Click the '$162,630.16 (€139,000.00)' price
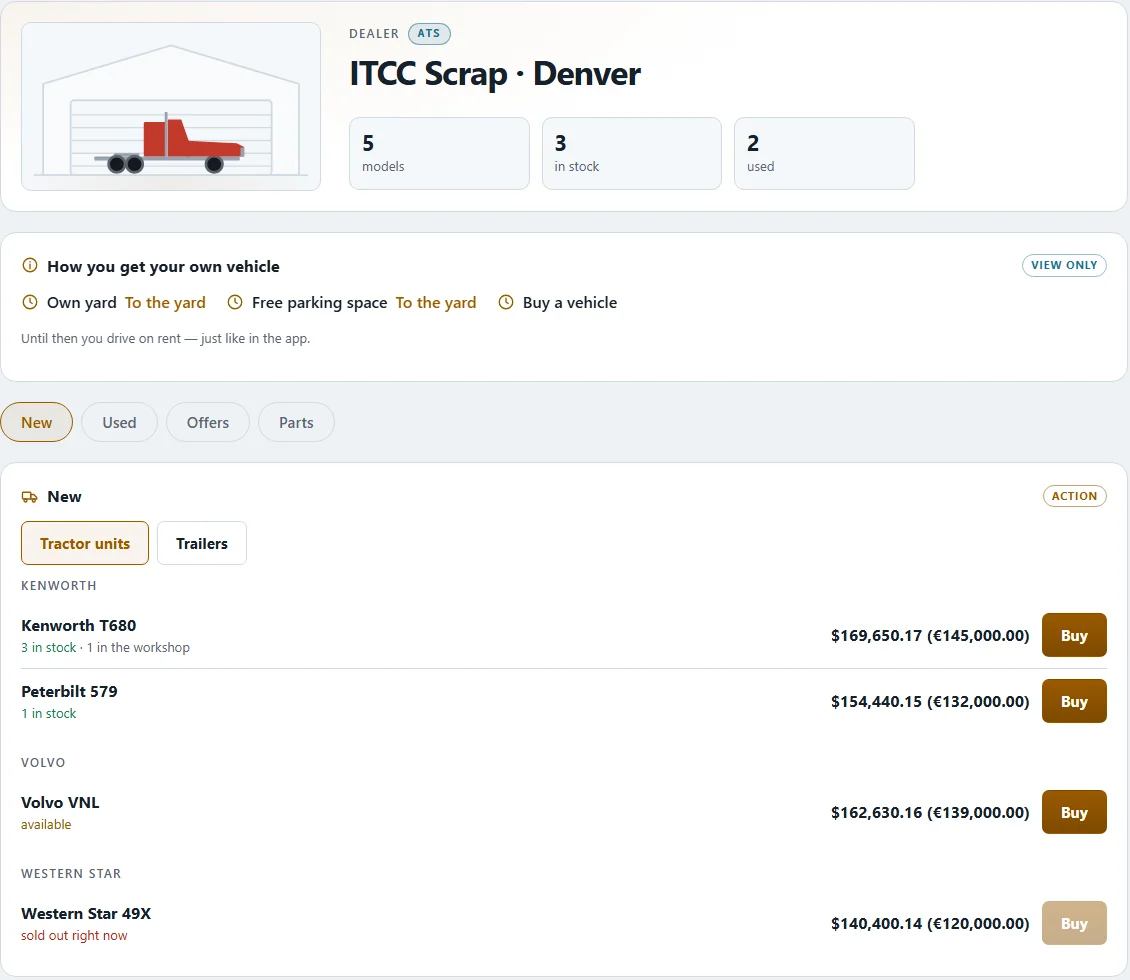The image size is (1130, 980). pos(930,812)
